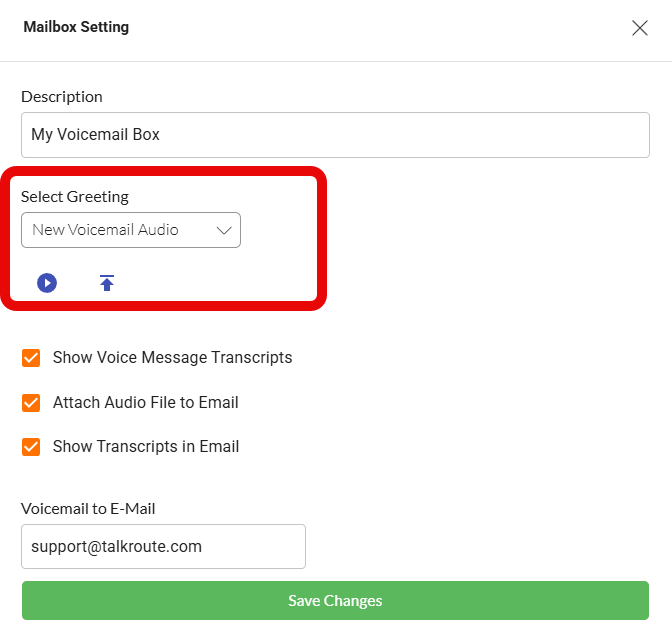Viewport: 672px width, 638px height.
Task: Click the "My Voicemail Box" text
Action: (x=96, y=135)
